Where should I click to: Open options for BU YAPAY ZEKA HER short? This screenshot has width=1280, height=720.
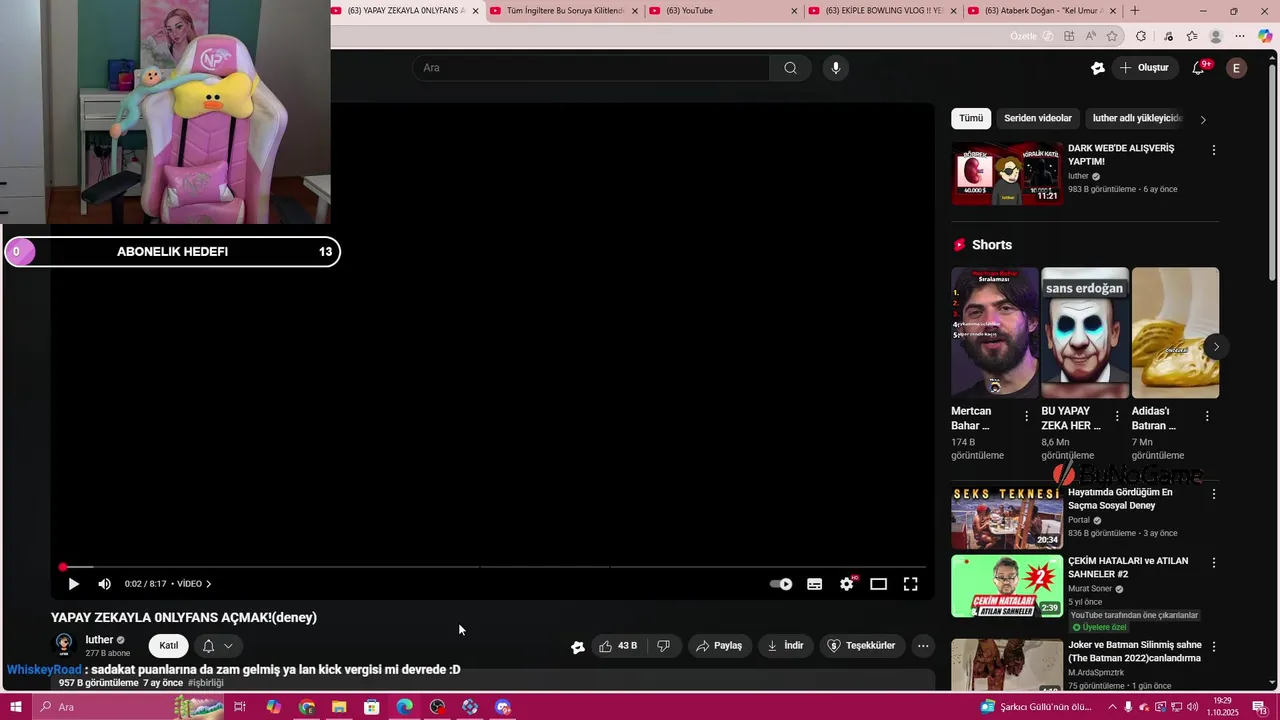[1116, 416]
